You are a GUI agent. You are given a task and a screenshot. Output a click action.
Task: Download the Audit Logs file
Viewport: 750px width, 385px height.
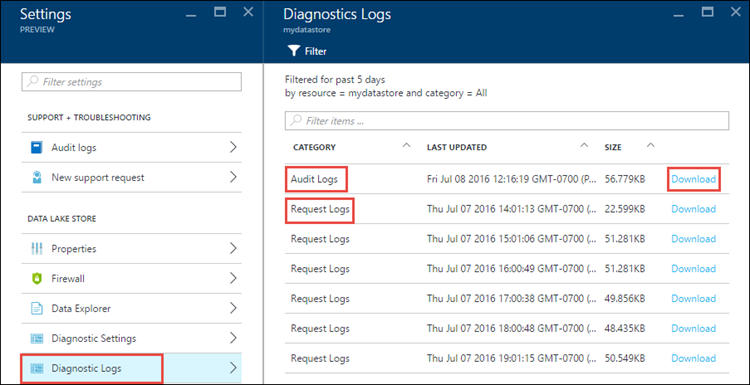click(x=694, y=179)
